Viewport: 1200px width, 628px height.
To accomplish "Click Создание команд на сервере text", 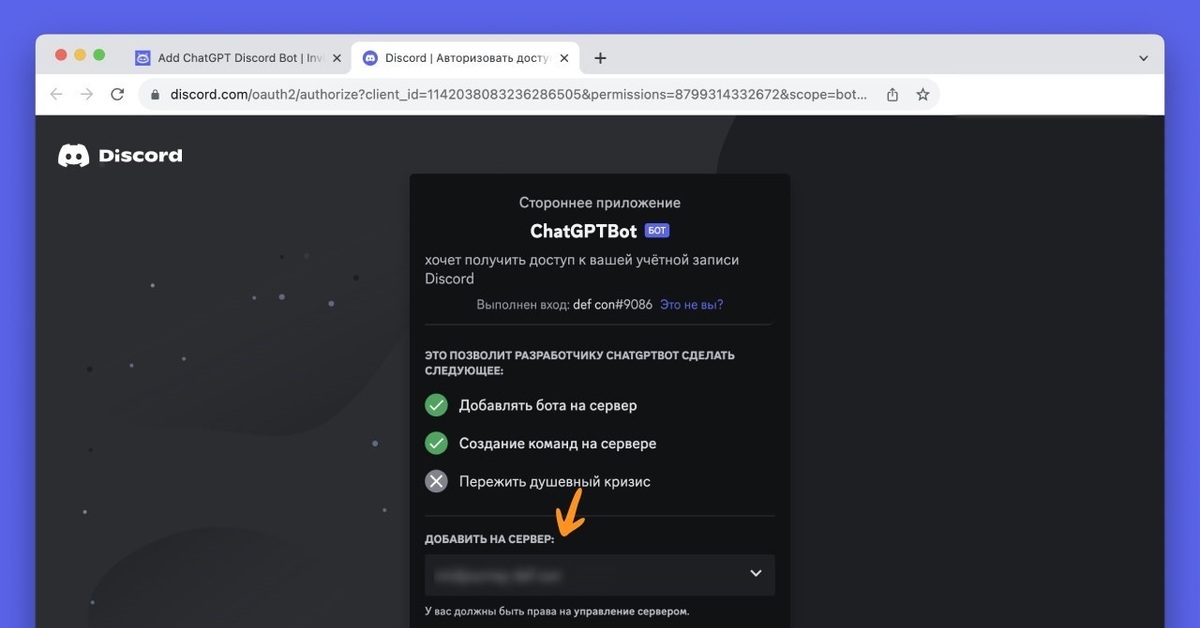I will (558, 443).
